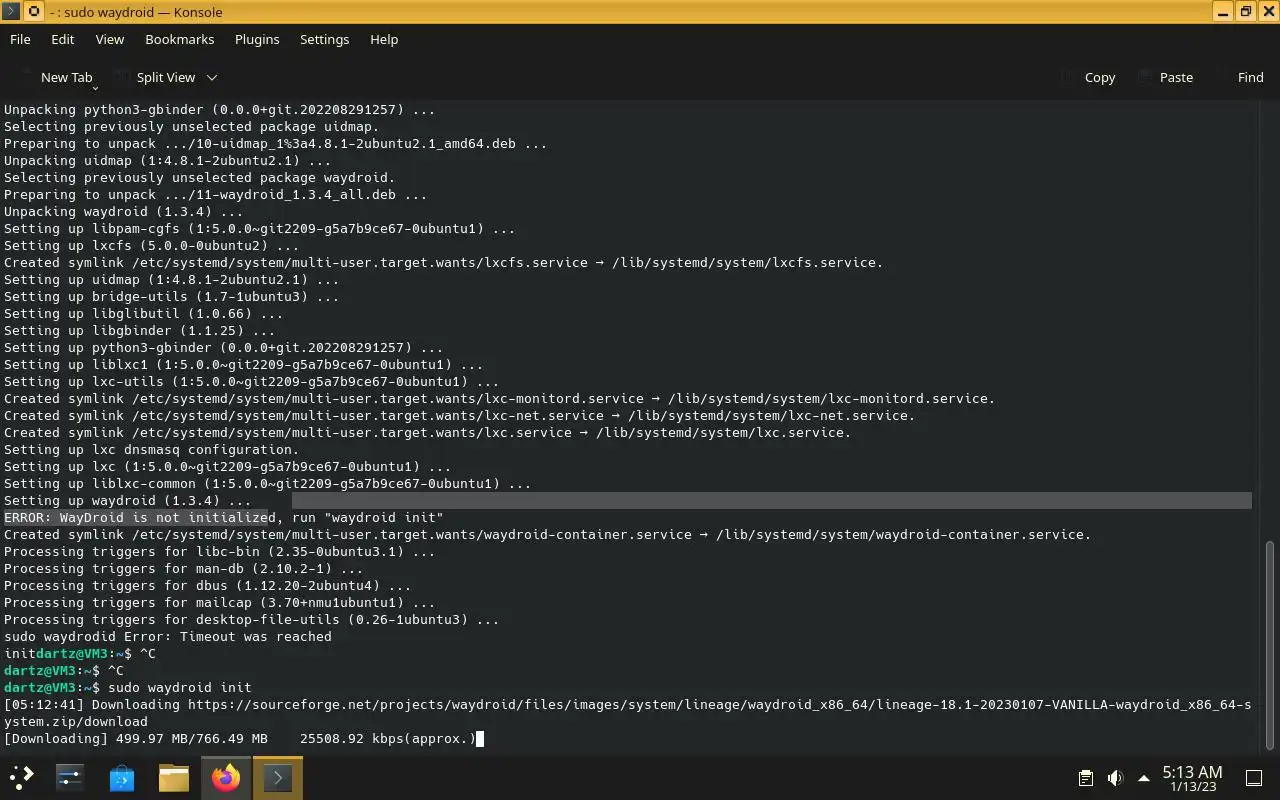
Task: Click the "Unpacking python3-gbinder" line
Action: tap(220, 109)
